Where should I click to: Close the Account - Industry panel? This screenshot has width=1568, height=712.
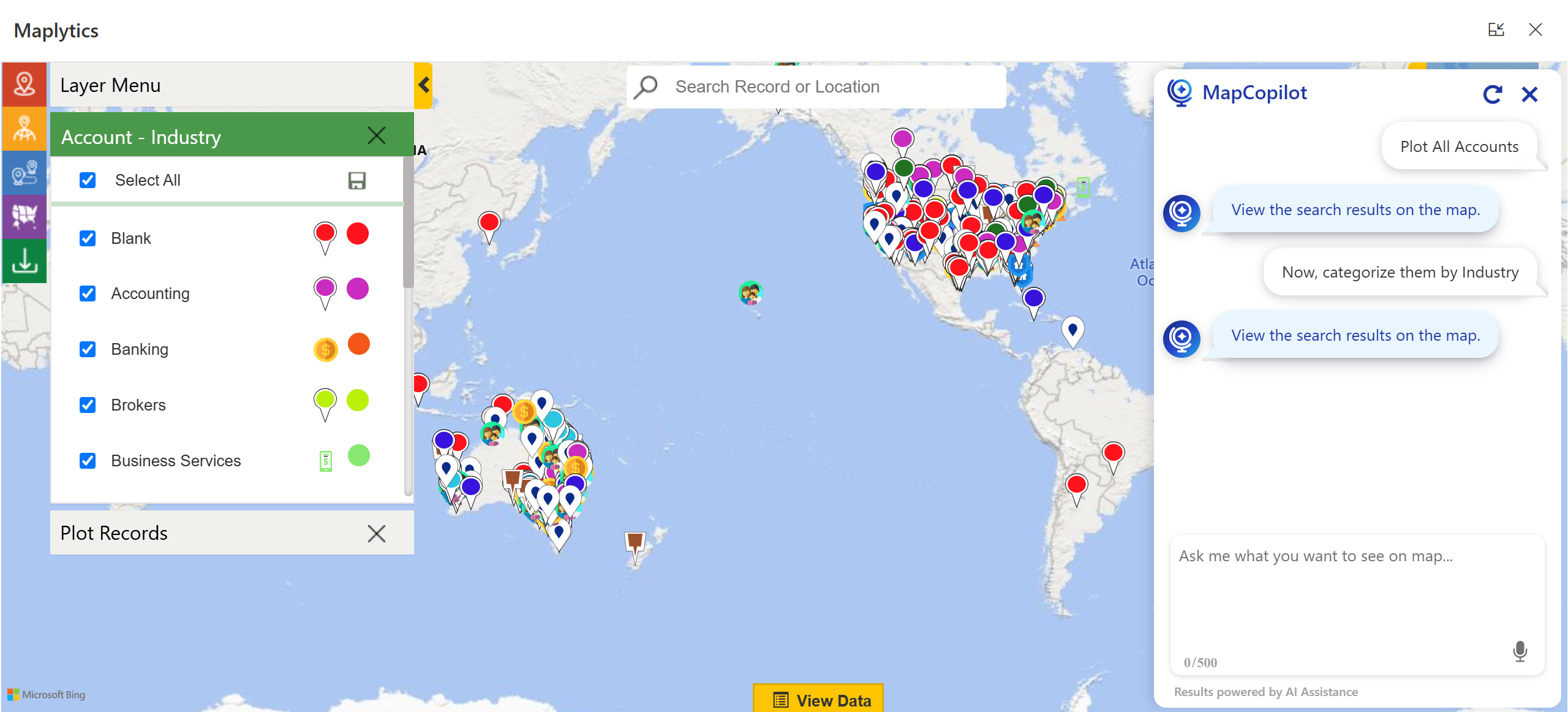376,135
